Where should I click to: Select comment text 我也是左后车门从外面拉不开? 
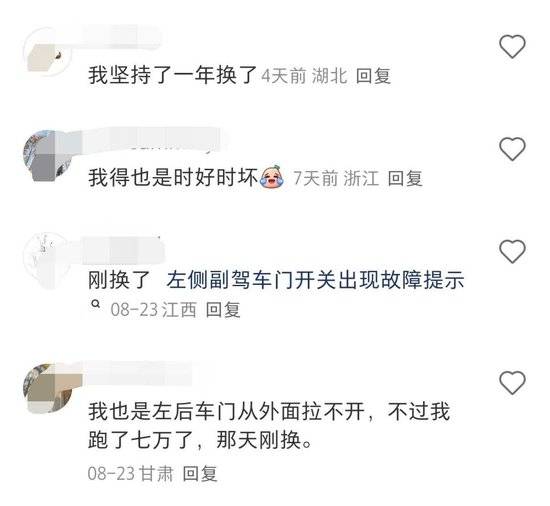(x=226, y=411)
